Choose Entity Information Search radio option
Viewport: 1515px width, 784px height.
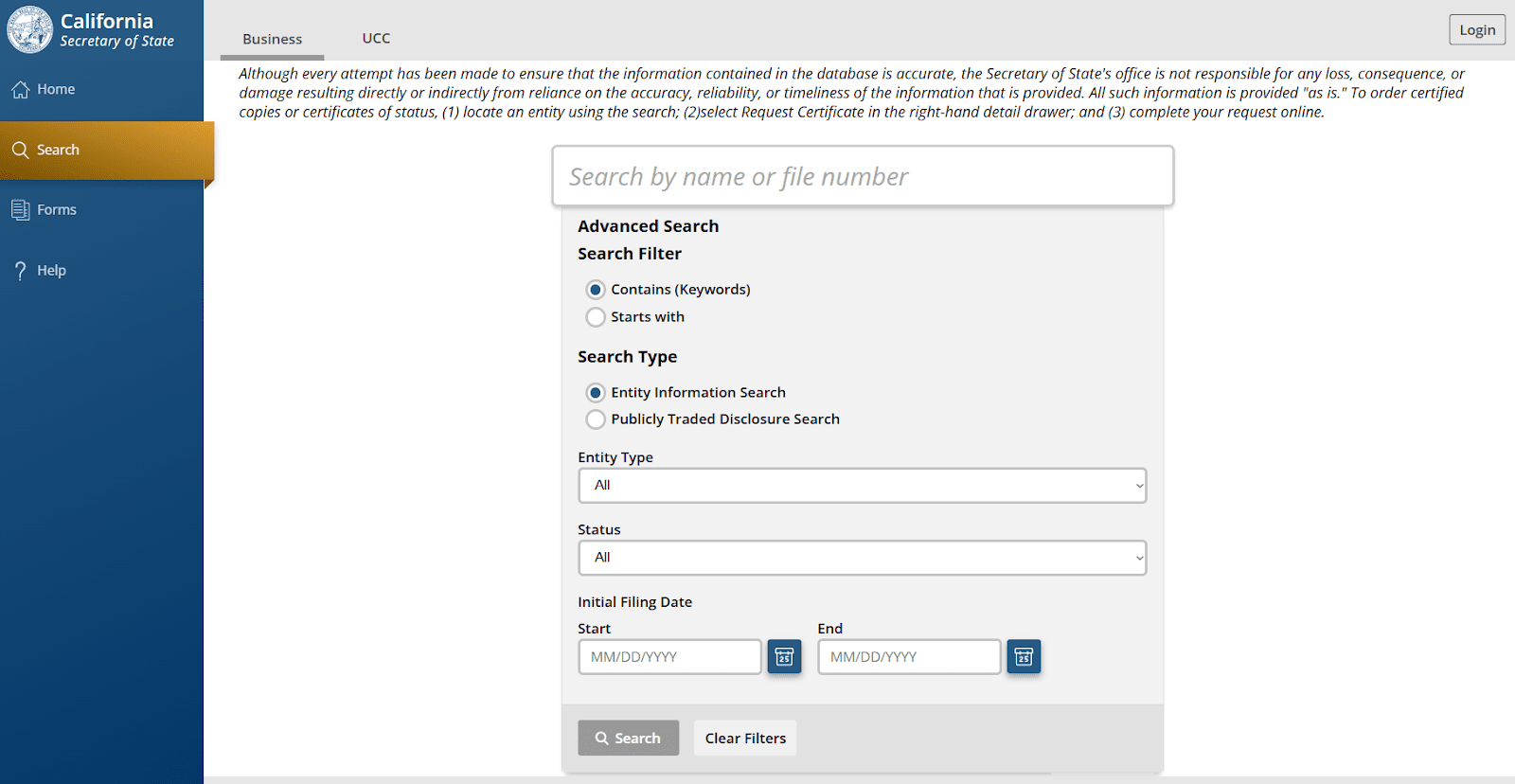click(596, 393)
